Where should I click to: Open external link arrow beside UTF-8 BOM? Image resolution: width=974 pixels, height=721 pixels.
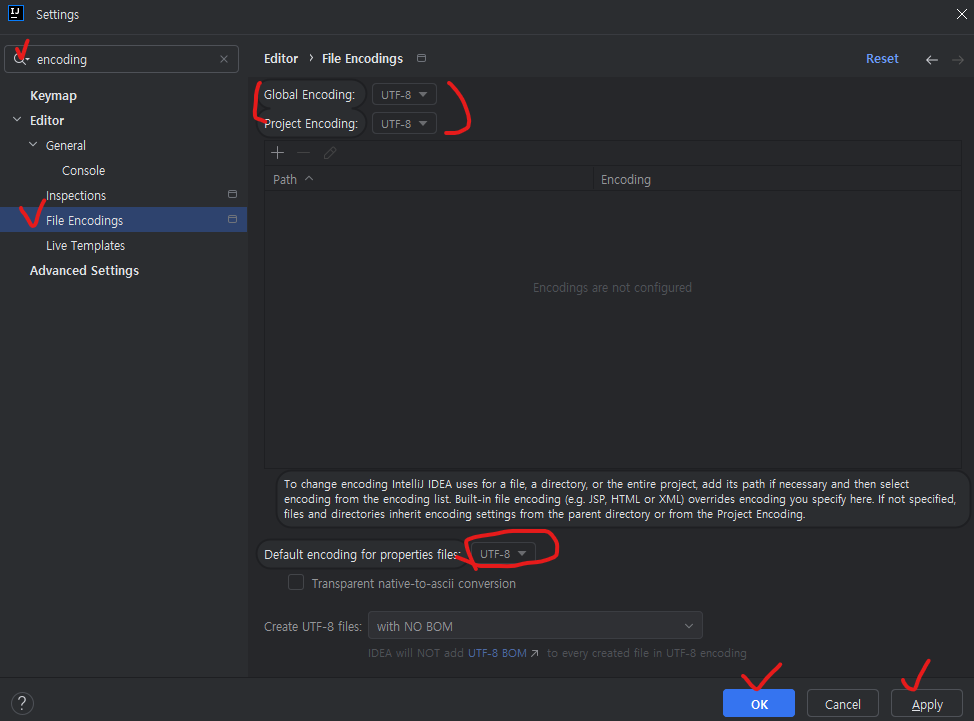[x=534, y=653]
